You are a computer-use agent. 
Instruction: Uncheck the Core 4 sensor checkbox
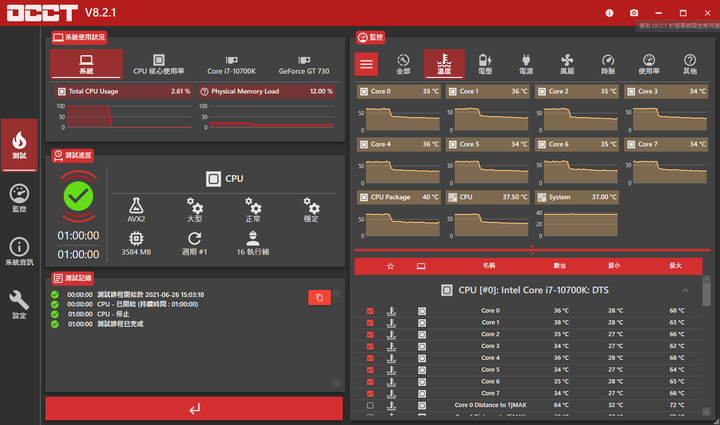pyautogui.click(x=370, y=358)
